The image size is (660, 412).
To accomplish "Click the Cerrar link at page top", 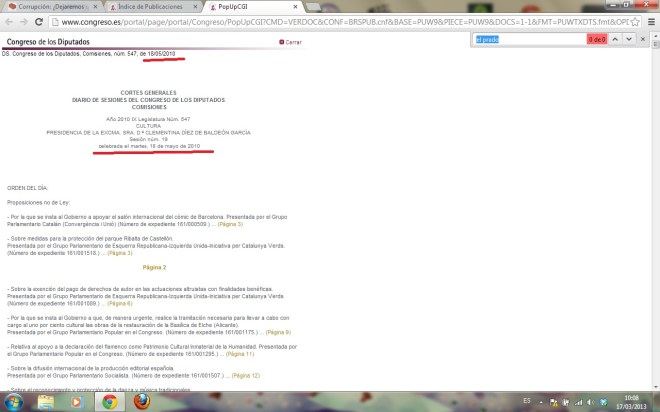I will click(291, 42).
